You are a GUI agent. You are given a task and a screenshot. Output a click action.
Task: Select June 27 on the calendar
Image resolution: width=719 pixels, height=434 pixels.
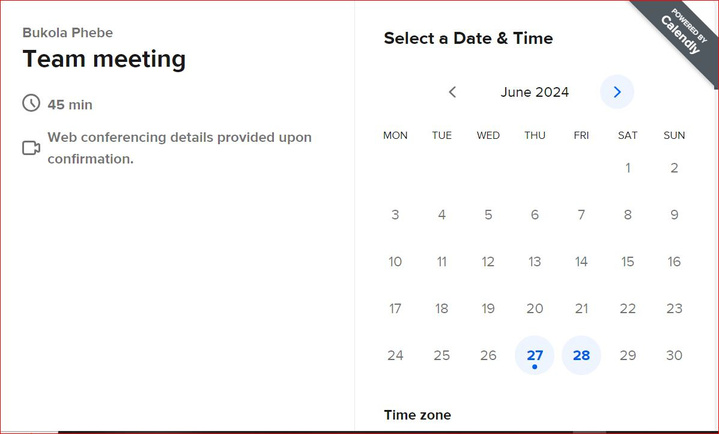click(x=535, y=355)
